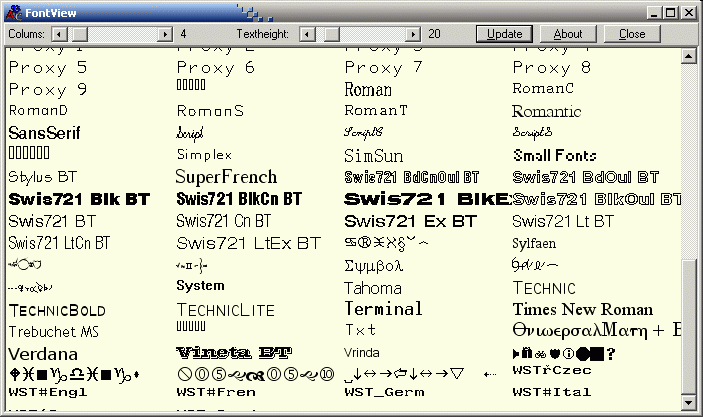The image size is (703, 417).
Task: Click the RomanC font sample
Action: tap(543, 88)
